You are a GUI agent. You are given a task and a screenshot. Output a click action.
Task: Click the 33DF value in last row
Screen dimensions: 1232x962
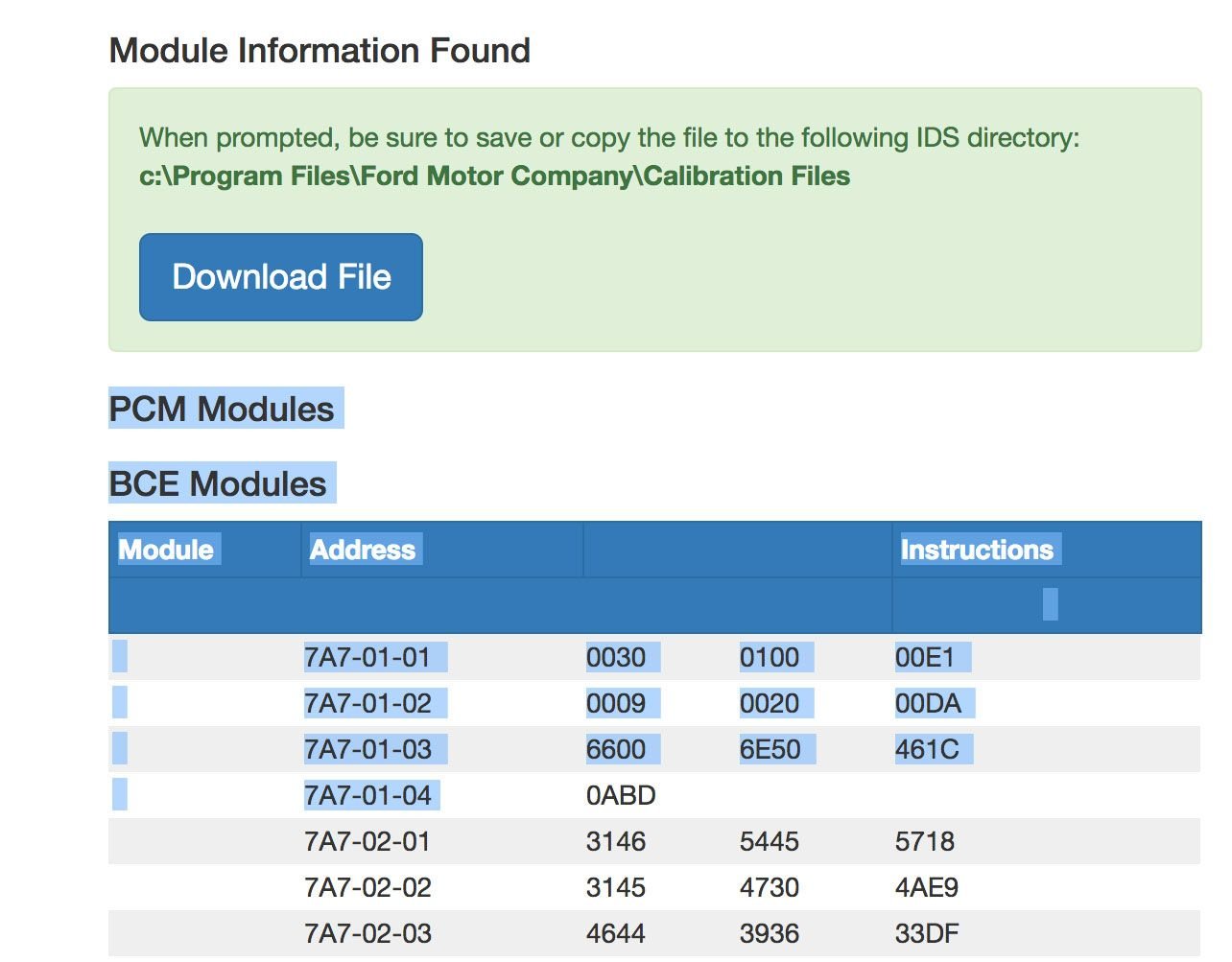(x=927, y=934)
